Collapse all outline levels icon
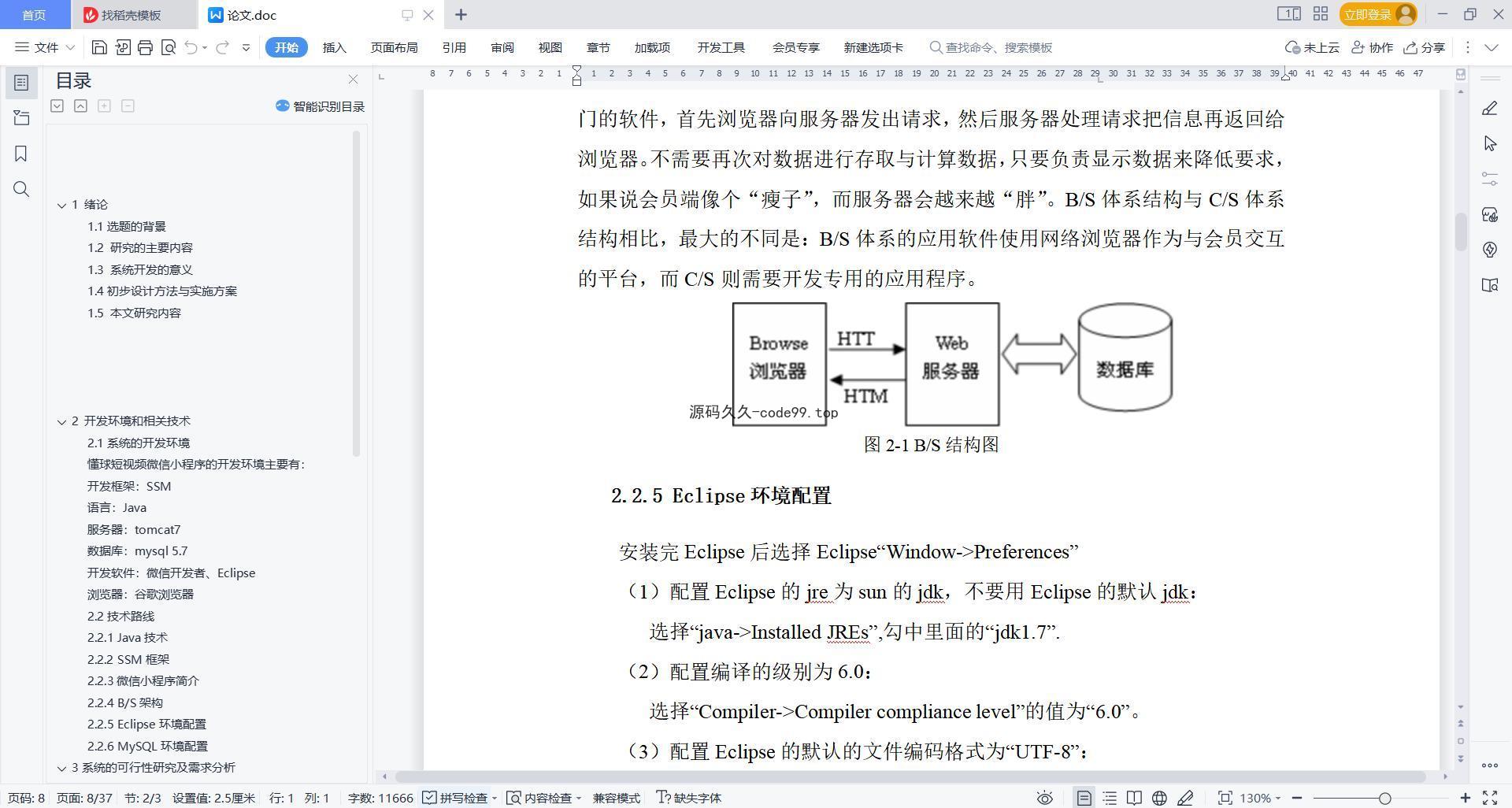This screenshot has height=808, width=1512. click(80, 106)
